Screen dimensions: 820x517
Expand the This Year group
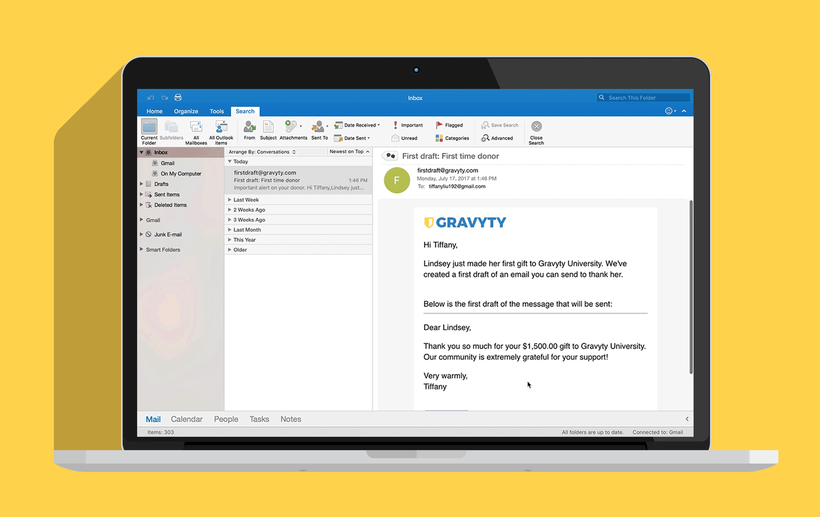click(x=230, y=239)
